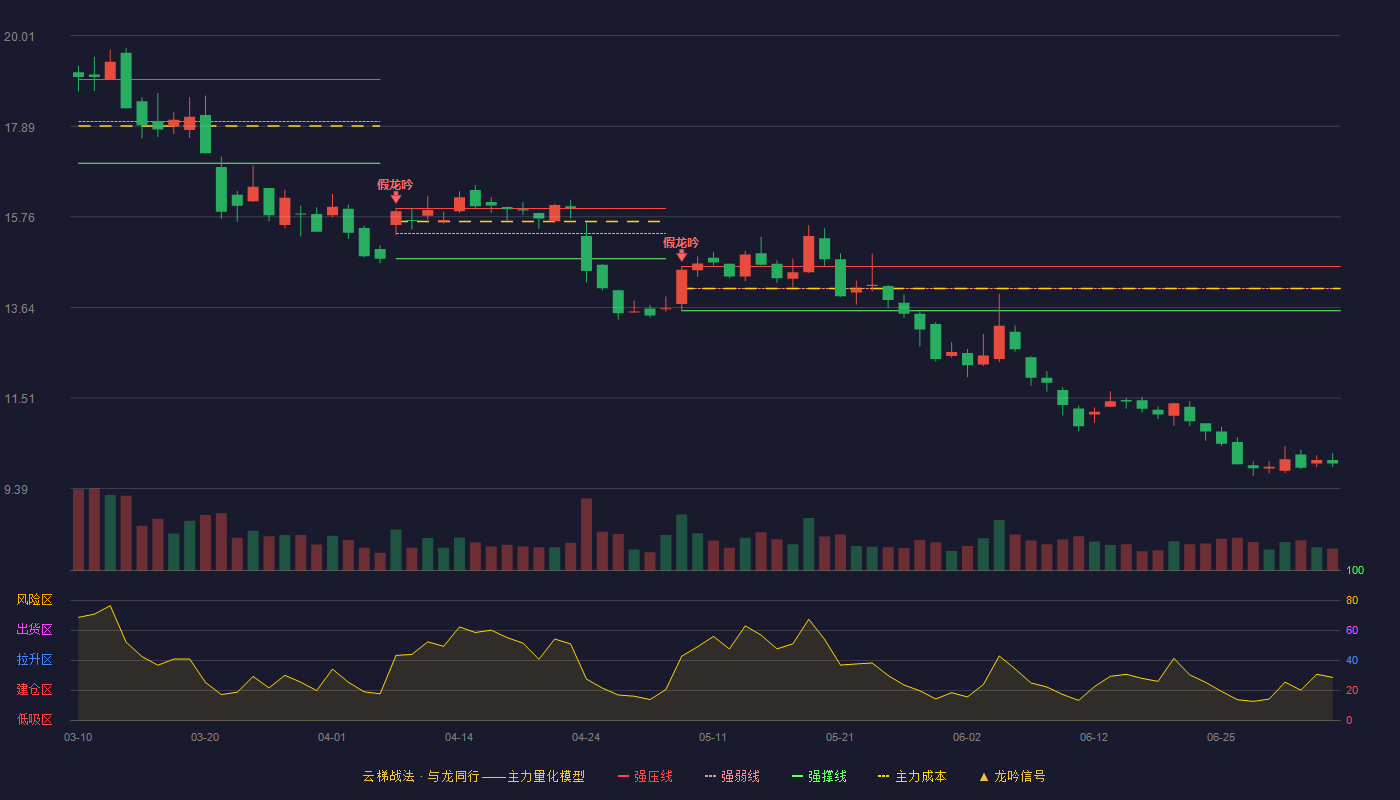Click the 20.01 price axis label
This screenshot has height=800, width=1400.
19,37
